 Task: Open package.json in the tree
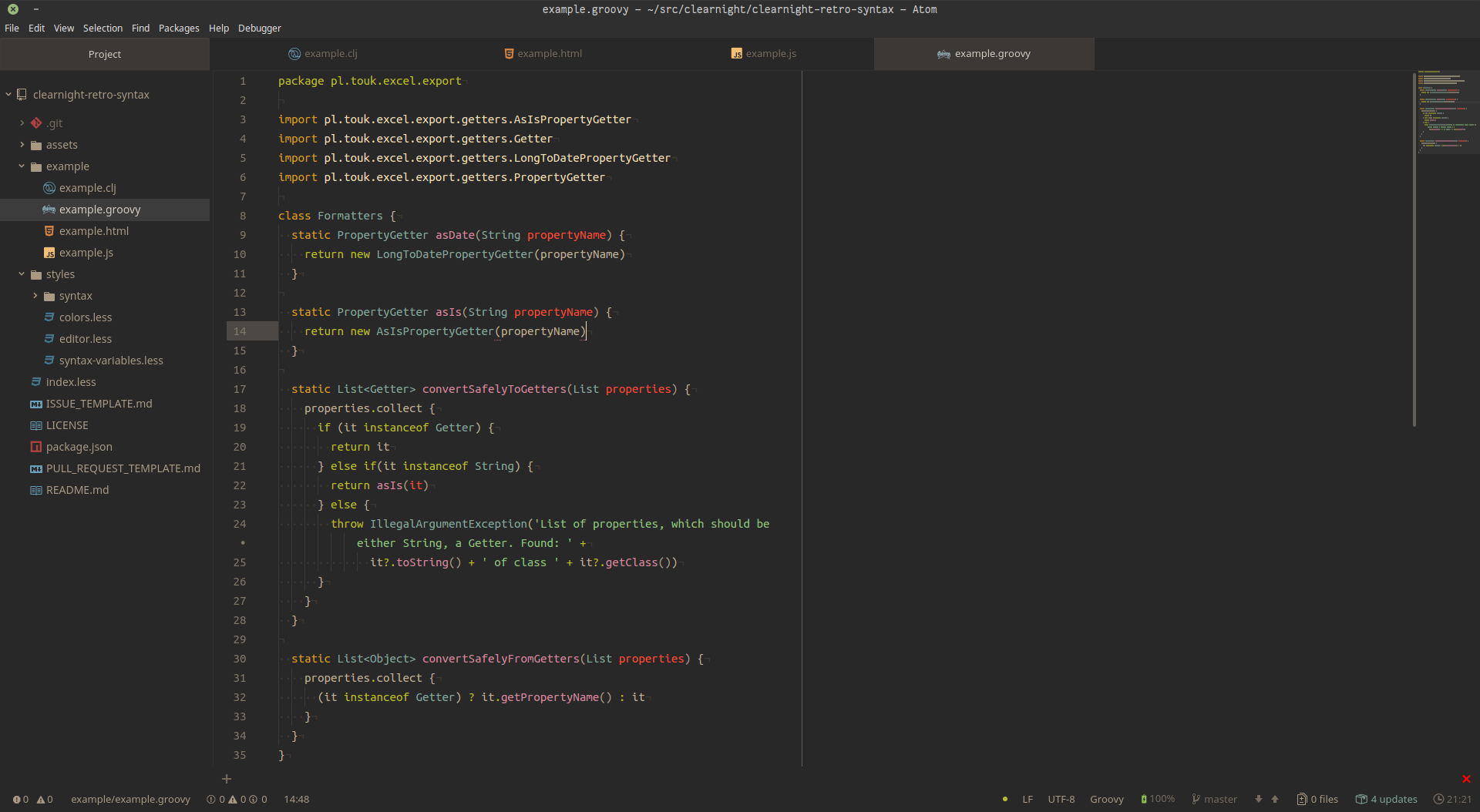point(79,447)
